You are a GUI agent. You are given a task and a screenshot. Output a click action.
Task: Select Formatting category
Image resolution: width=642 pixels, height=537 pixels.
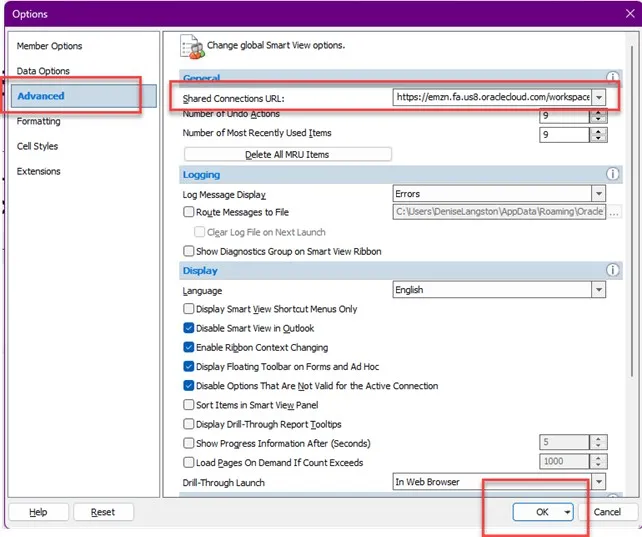coord(38,121)
